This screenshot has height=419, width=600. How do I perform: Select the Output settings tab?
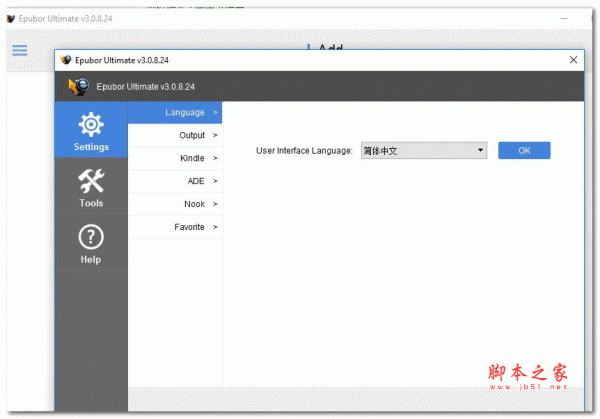(x=175, y=135)
